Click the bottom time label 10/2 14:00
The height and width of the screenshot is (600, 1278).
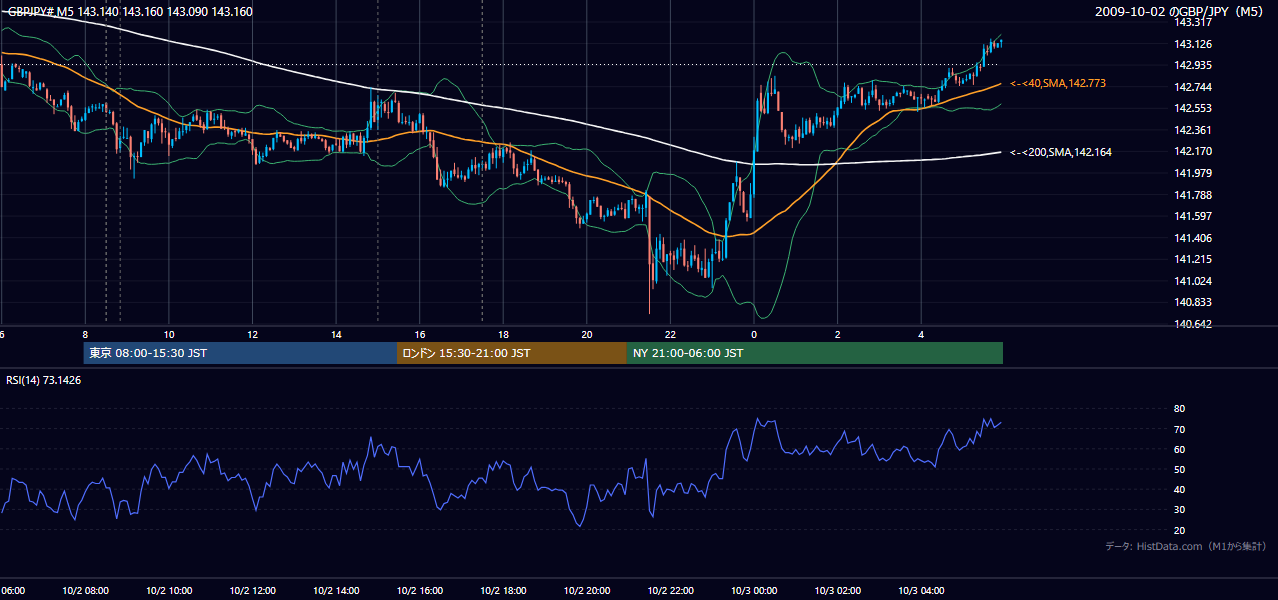click(336, 591)
